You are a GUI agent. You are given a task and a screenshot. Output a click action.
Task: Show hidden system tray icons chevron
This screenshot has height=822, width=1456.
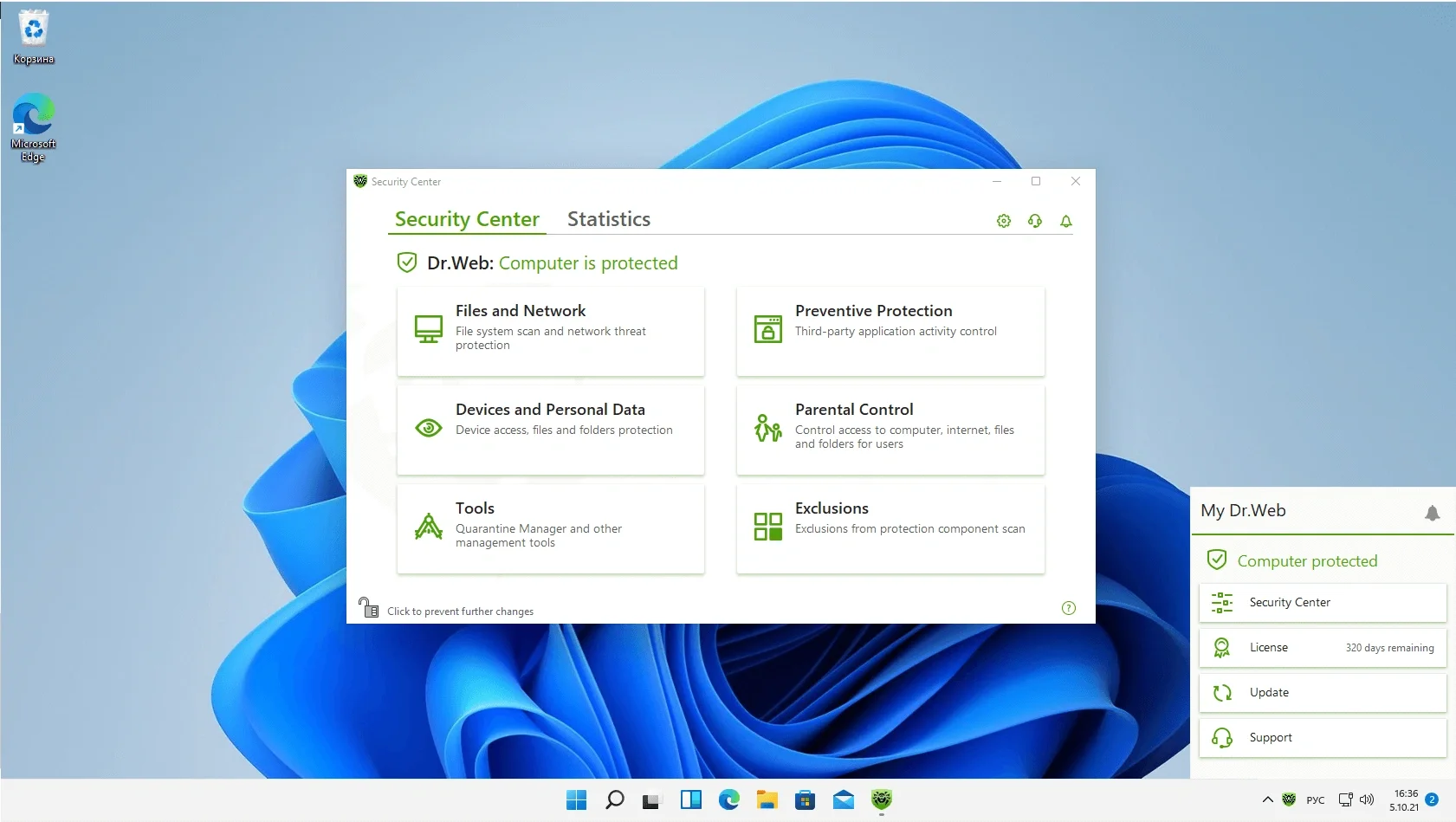1267,799
